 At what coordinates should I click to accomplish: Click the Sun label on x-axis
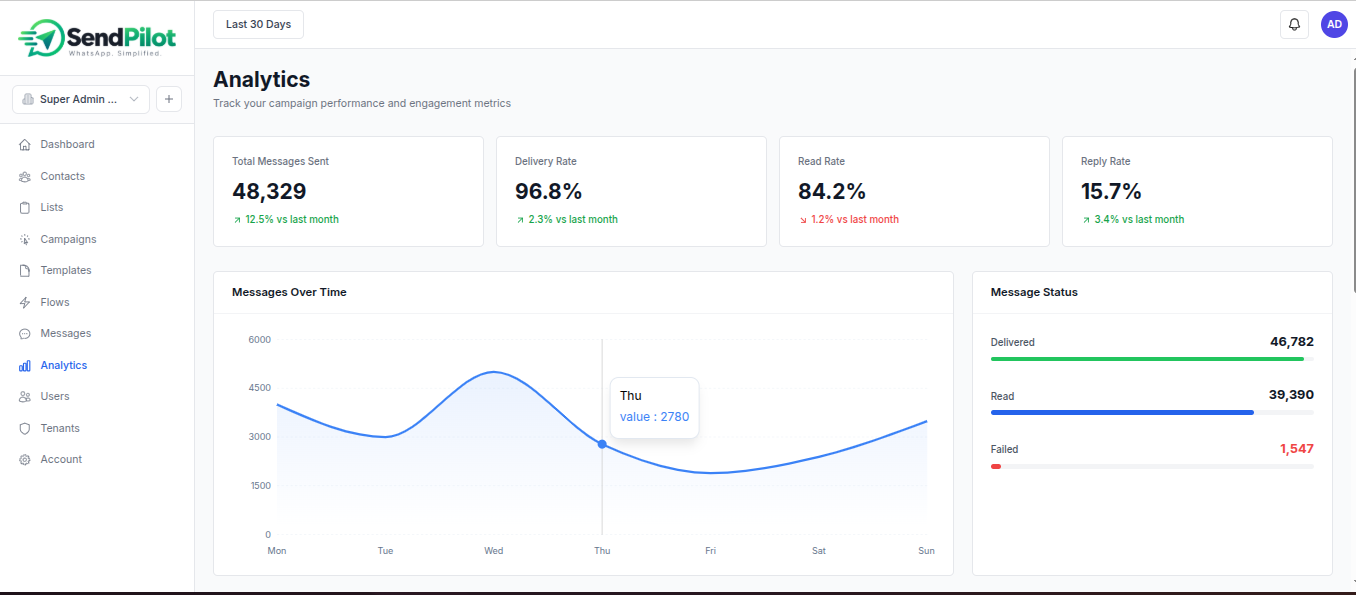(927, 551)
